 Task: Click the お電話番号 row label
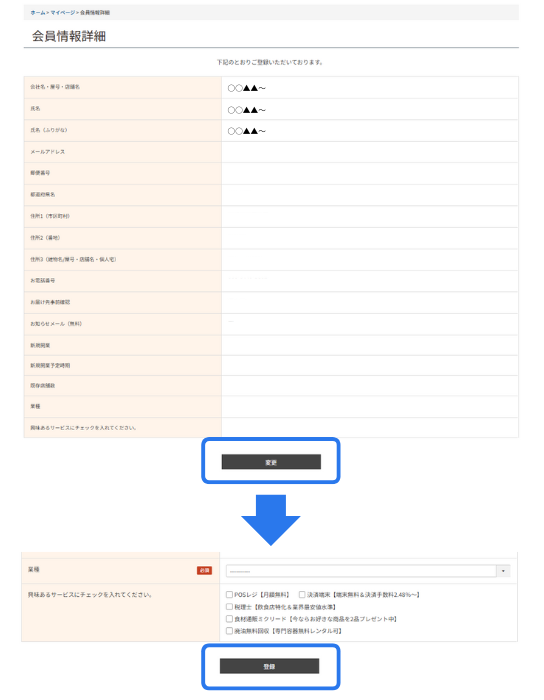[x=42, y=280]
